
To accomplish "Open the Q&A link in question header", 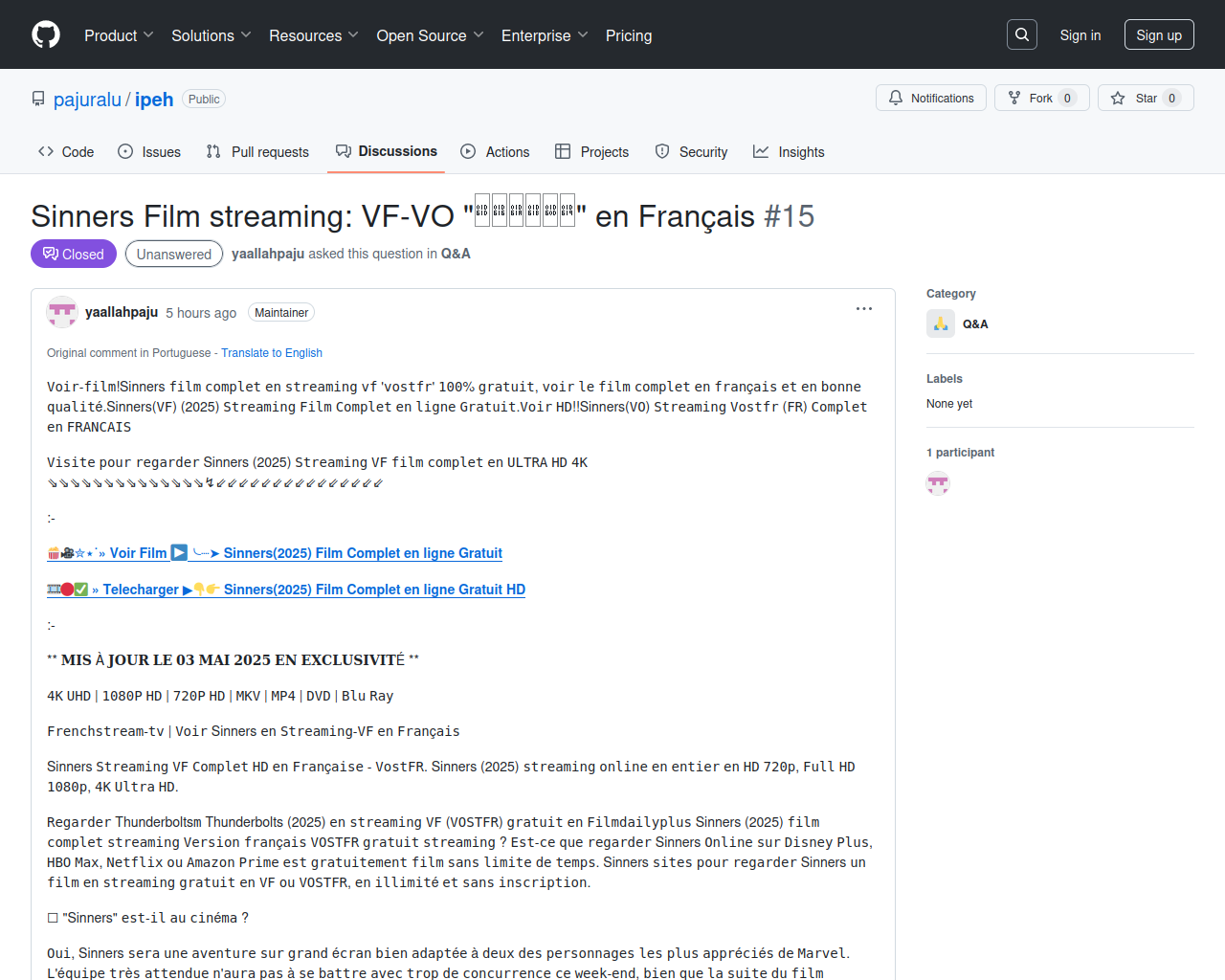I will pyautogui.click(x=456, y=254).
